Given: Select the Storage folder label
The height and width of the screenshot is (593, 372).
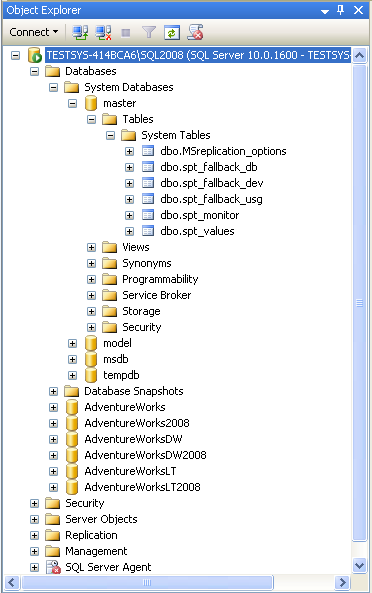Looking at the screenshot, I should 141,312.
